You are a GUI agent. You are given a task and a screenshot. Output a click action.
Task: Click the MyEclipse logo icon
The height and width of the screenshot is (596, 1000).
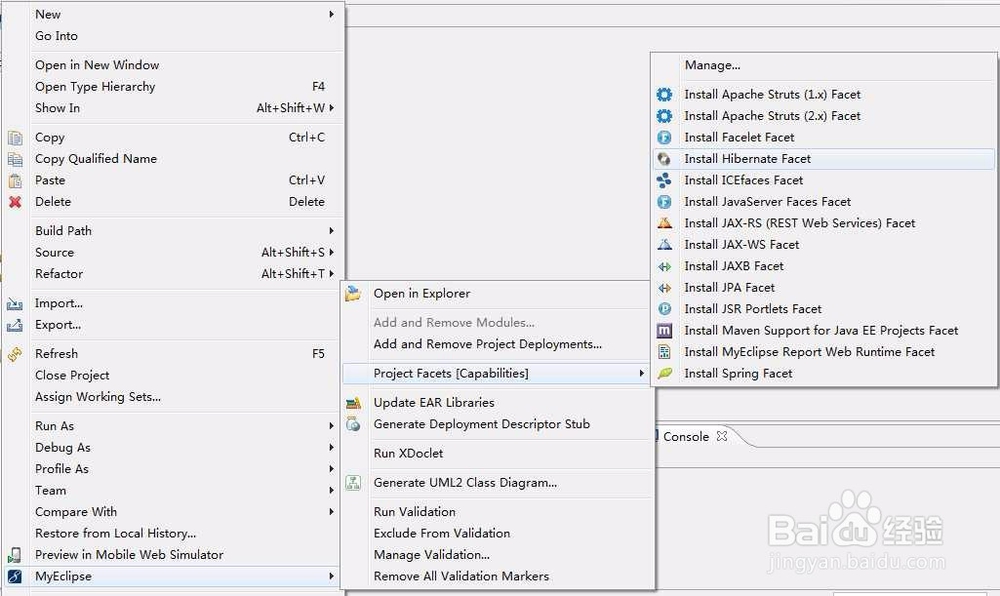[x=15, y=576]
